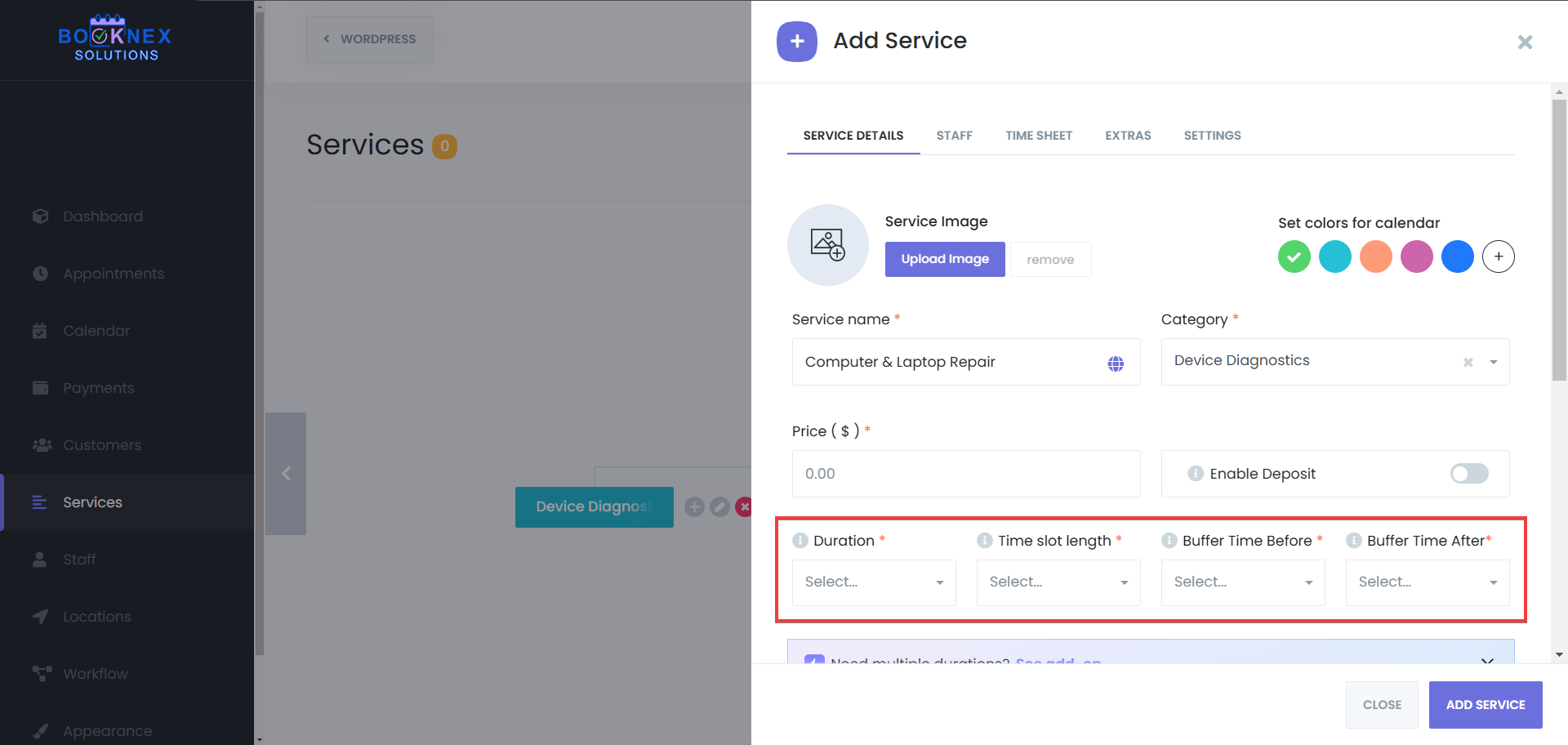
Task: Select the pencil edit icon on Device Diagnostics pill
Action: coord(719,506)
